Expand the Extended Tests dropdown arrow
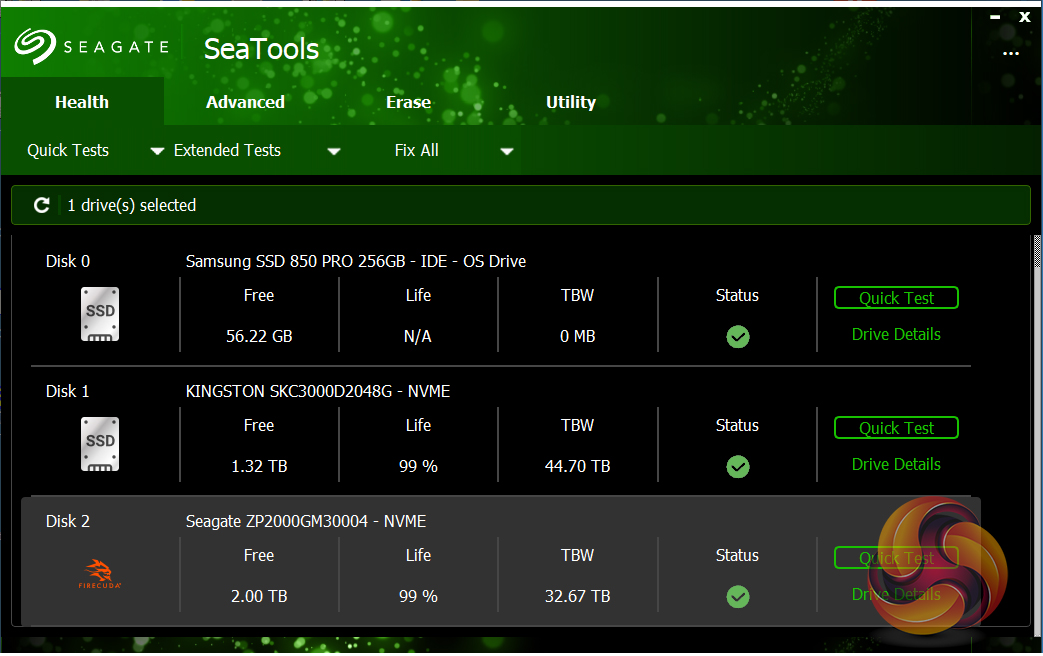This screenshot has width=1043, height=656. point(334,152)
